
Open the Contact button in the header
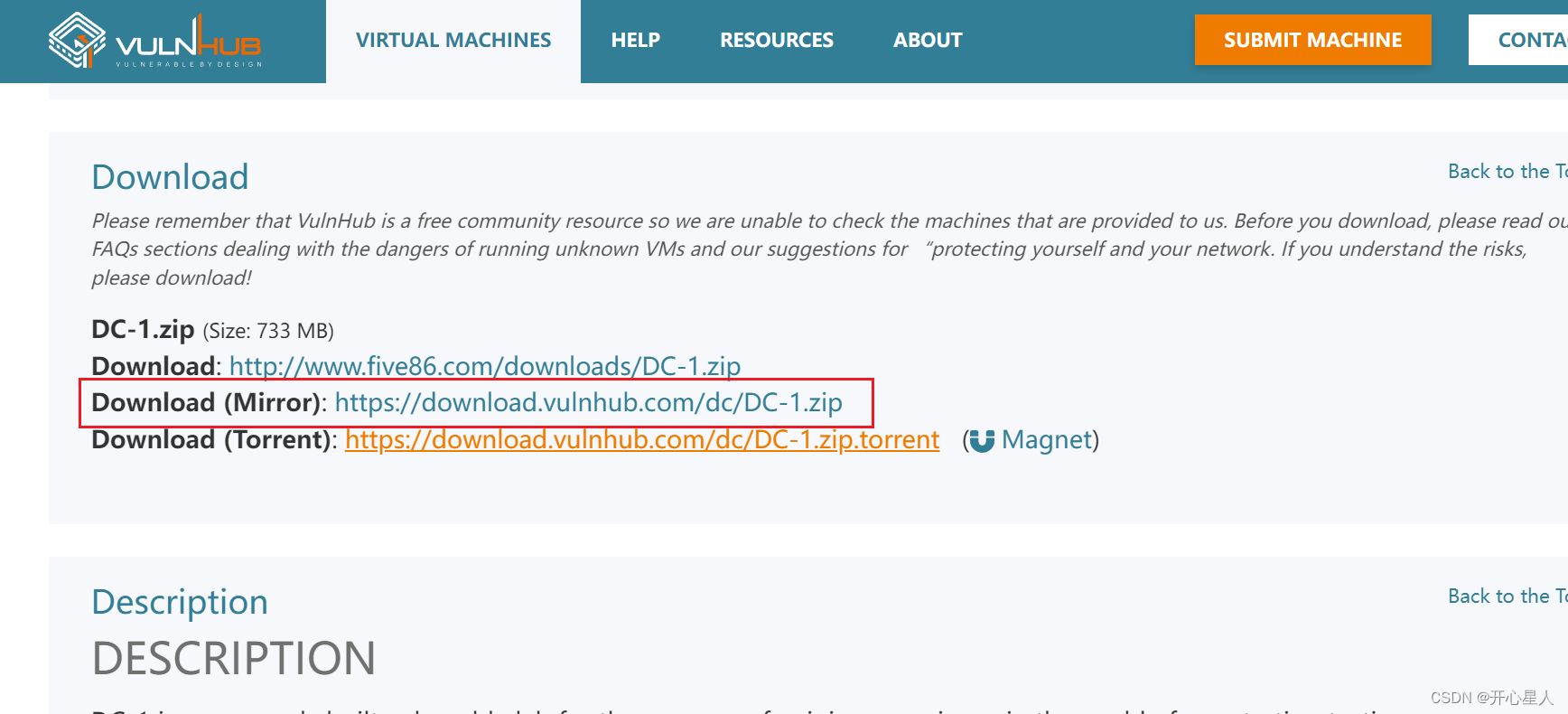[1520, 40]
